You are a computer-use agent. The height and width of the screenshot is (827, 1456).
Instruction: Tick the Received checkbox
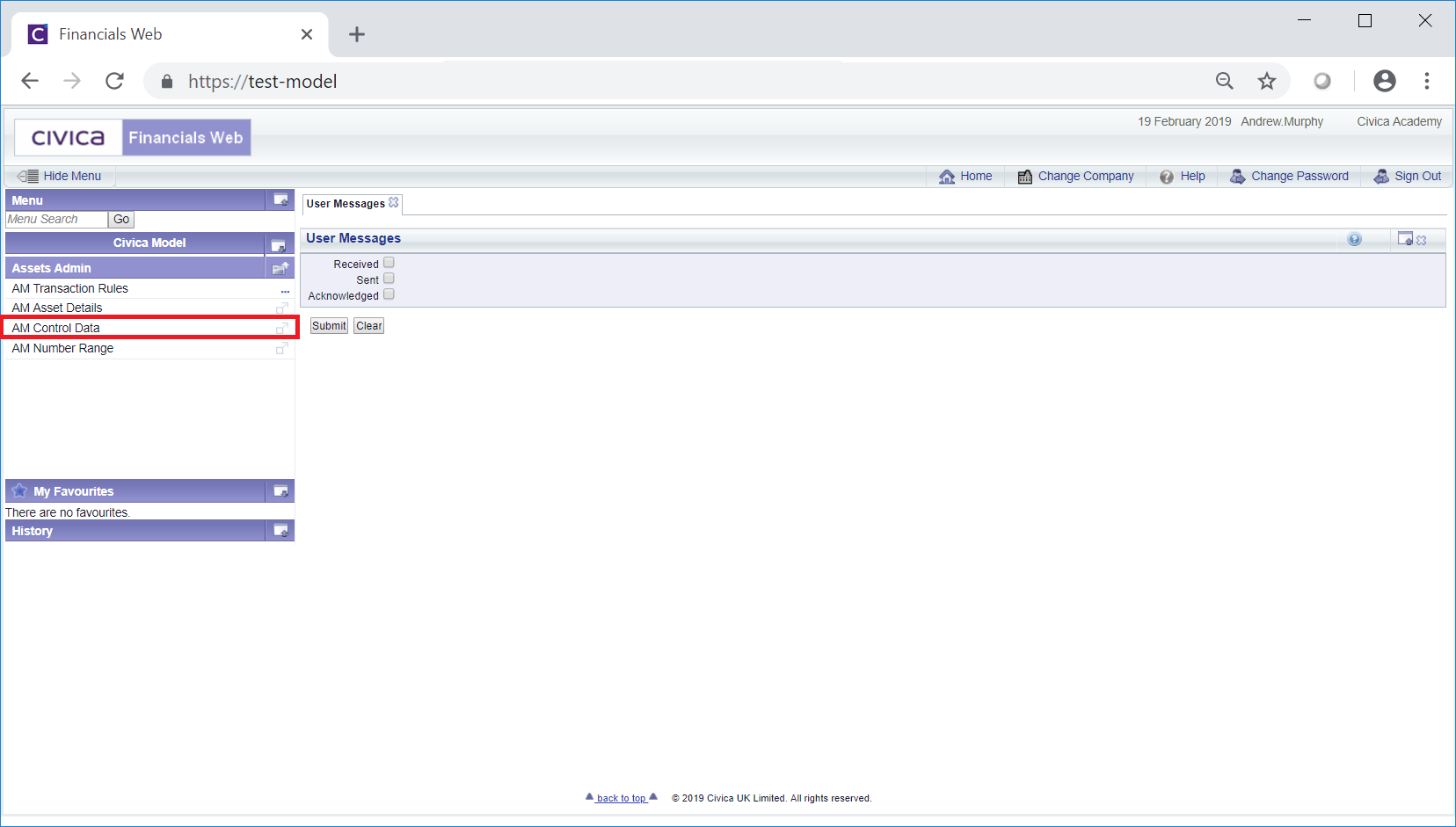(389, 262)
